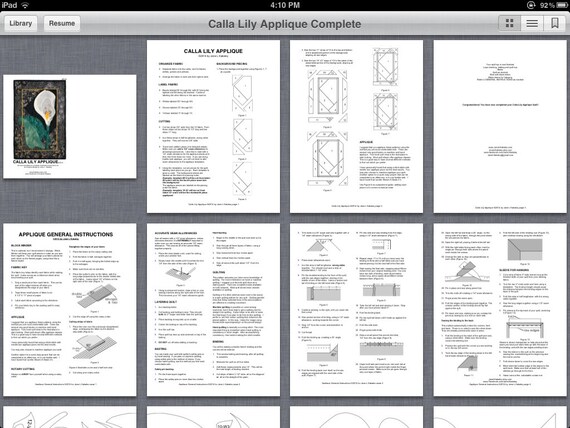
Task: Show bookmarked pages
Action: point(554,23)
